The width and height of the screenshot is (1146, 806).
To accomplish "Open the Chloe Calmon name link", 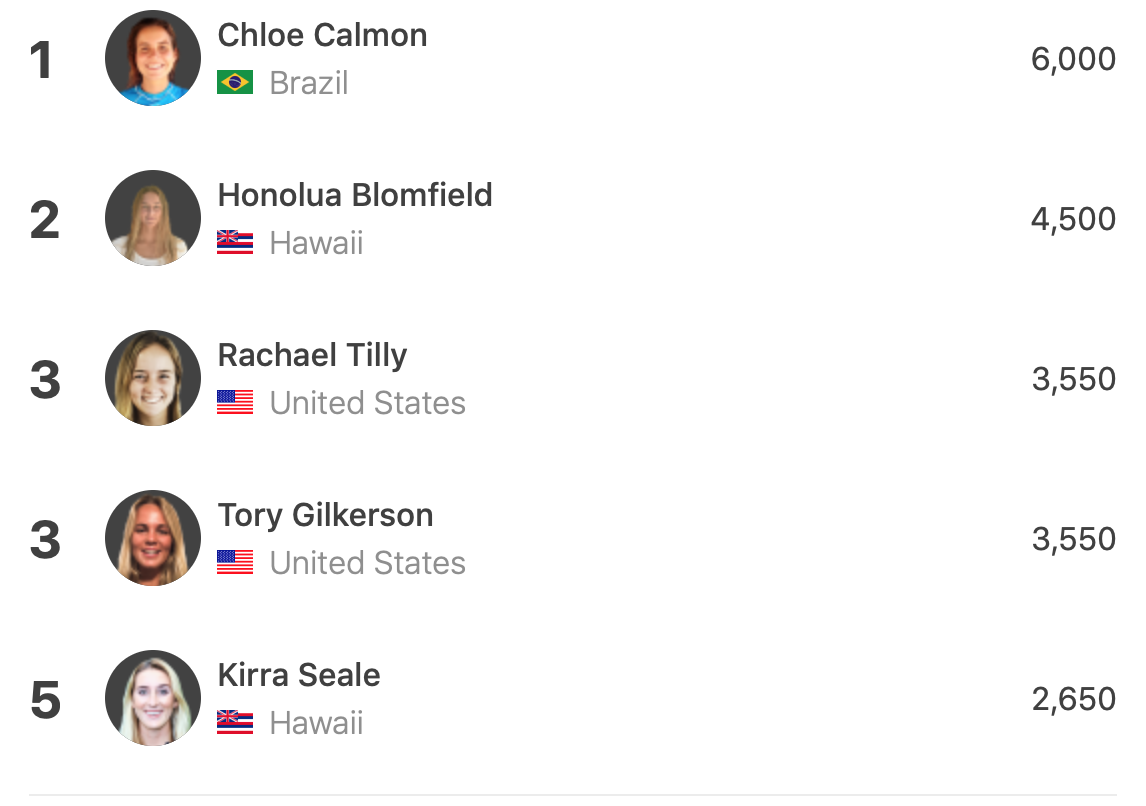I will [322, 36].
